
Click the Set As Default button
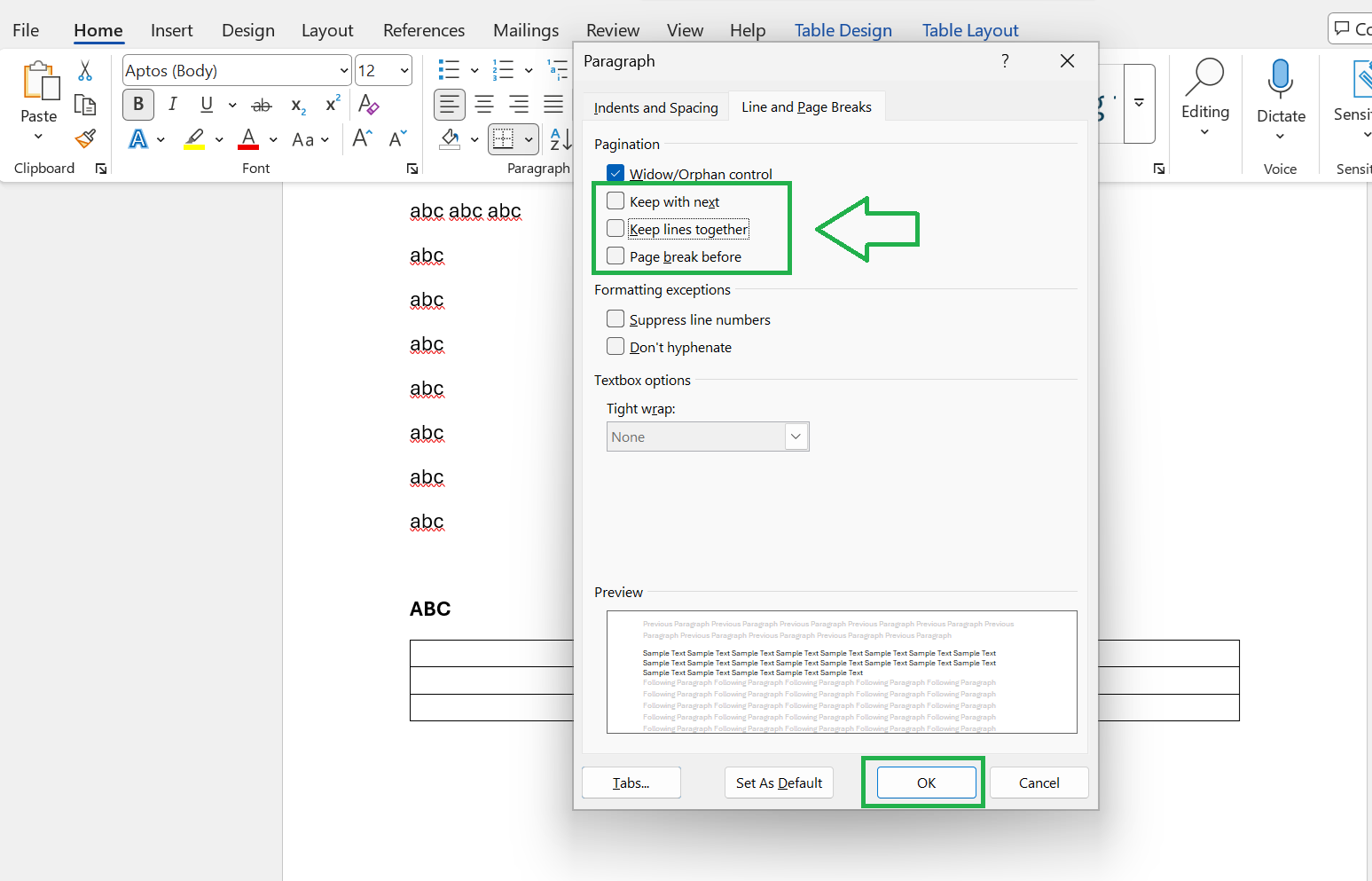tap(779, 783)
